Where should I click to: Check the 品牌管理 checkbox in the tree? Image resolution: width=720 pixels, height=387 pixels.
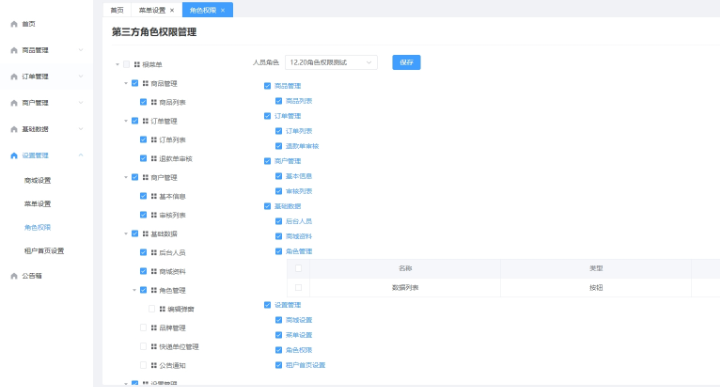[143, 328]
